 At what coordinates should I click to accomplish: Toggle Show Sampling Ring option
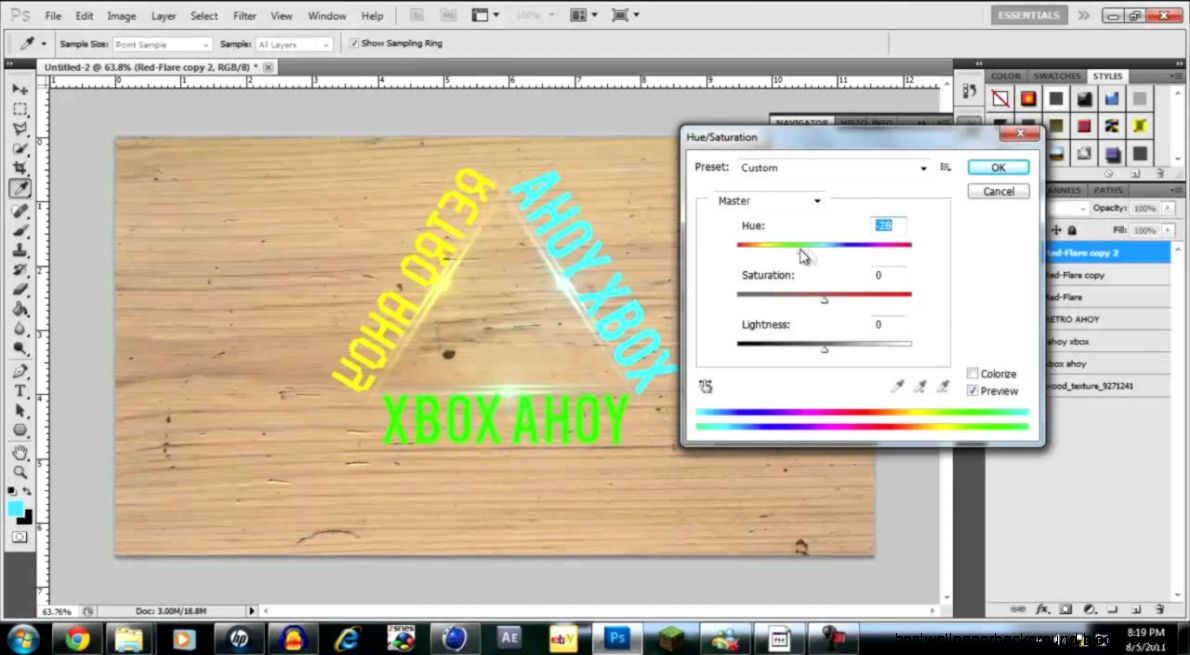[x=354, y=43]
